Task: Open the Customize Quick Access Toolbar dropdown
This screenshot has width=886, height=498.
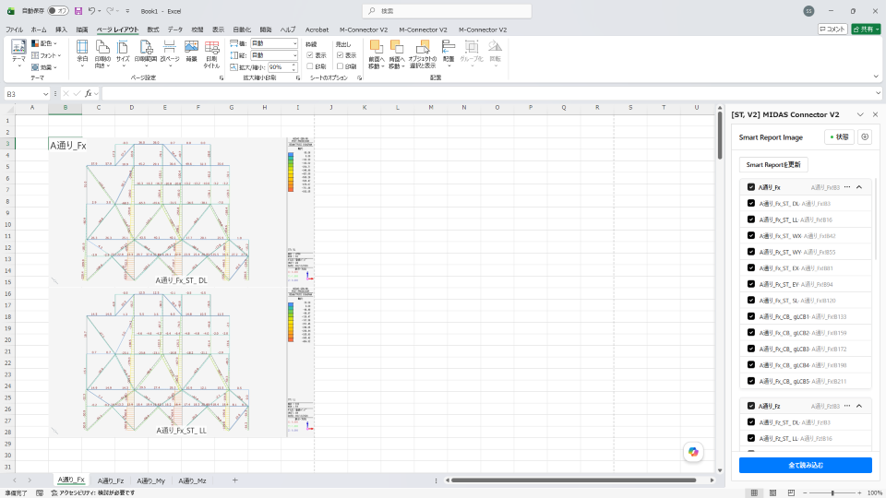Action: [x=127, y=11]
